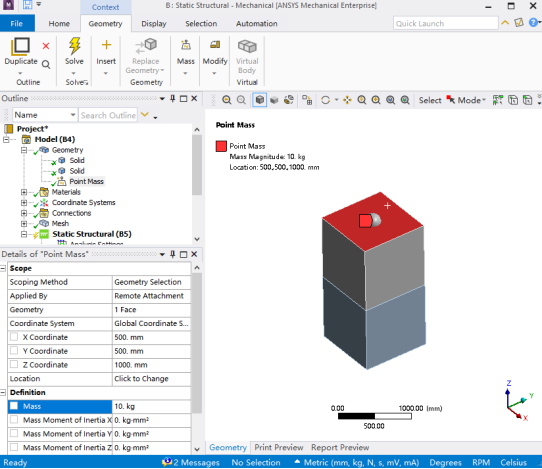Click the Pan arrows icon

tap(347, 100)
